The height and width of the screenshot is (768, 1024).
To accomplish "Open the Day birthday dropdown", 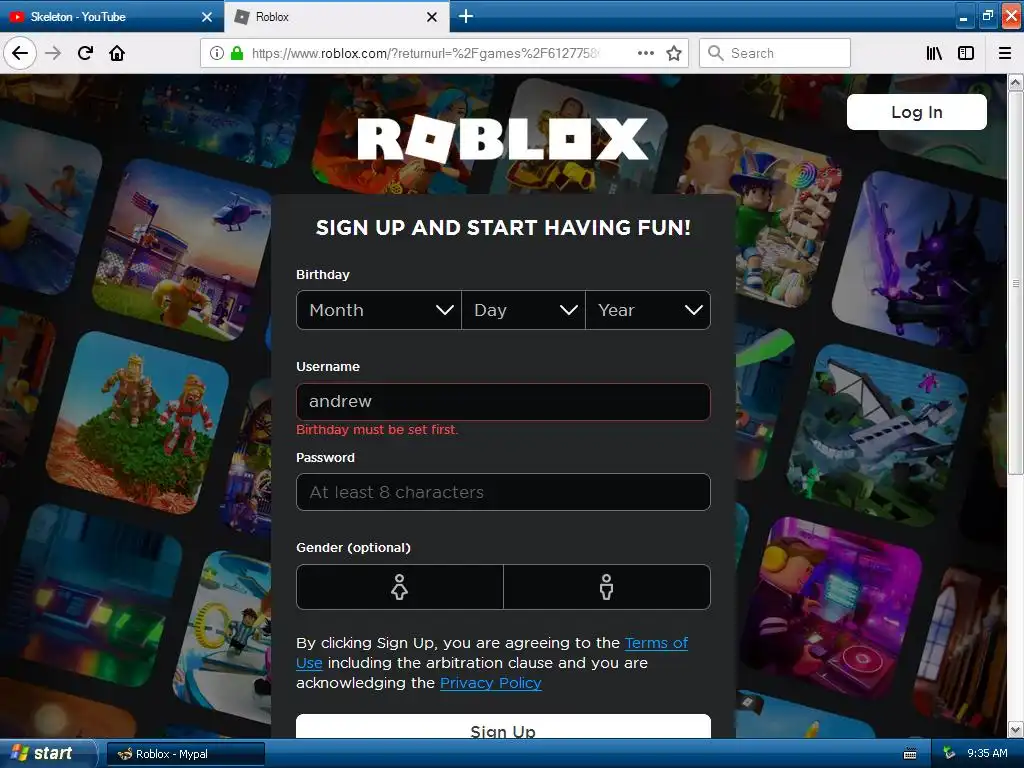I will tap(523, 310).
